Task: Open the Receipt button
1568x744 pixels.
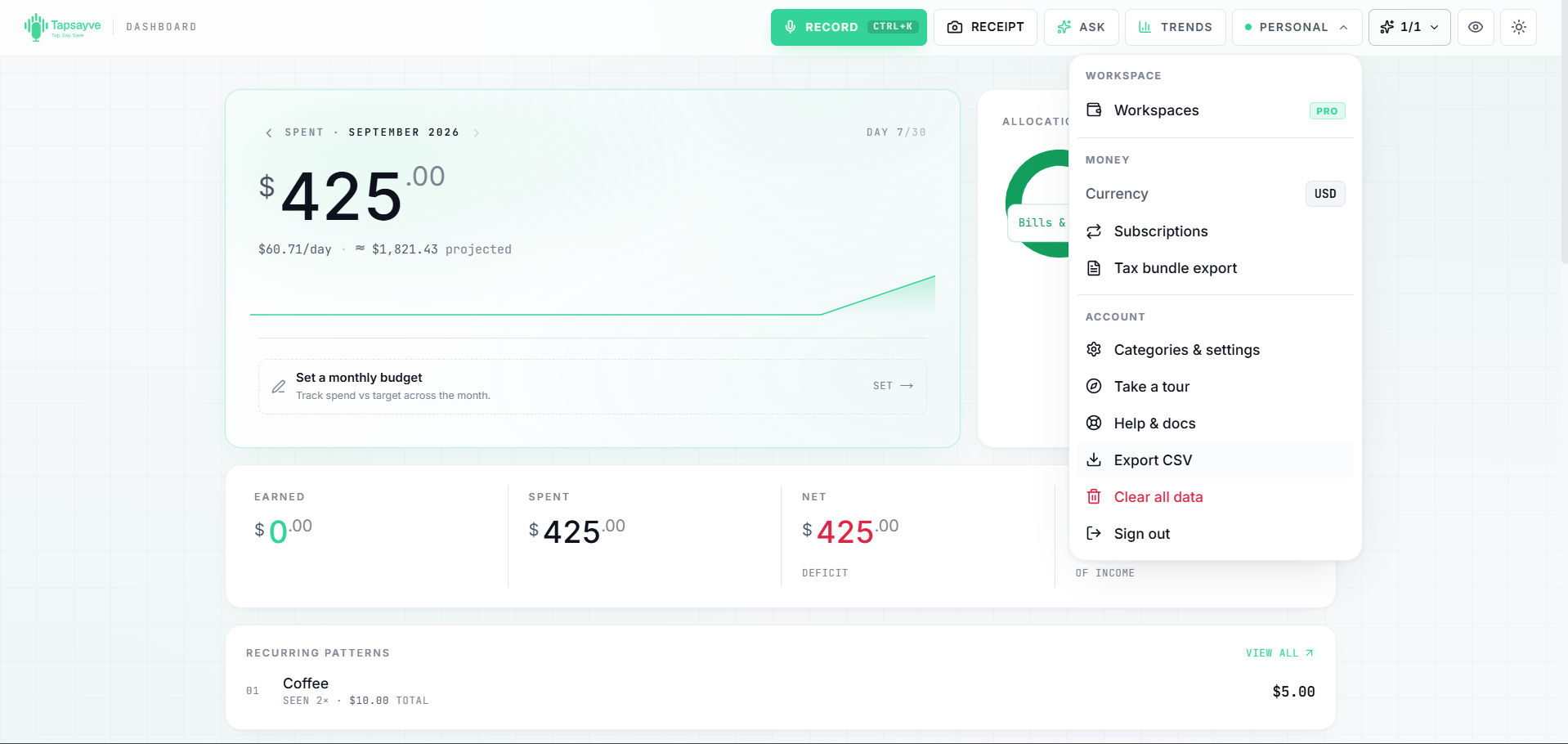Action: pyautogui.click(x=985, y=27)
